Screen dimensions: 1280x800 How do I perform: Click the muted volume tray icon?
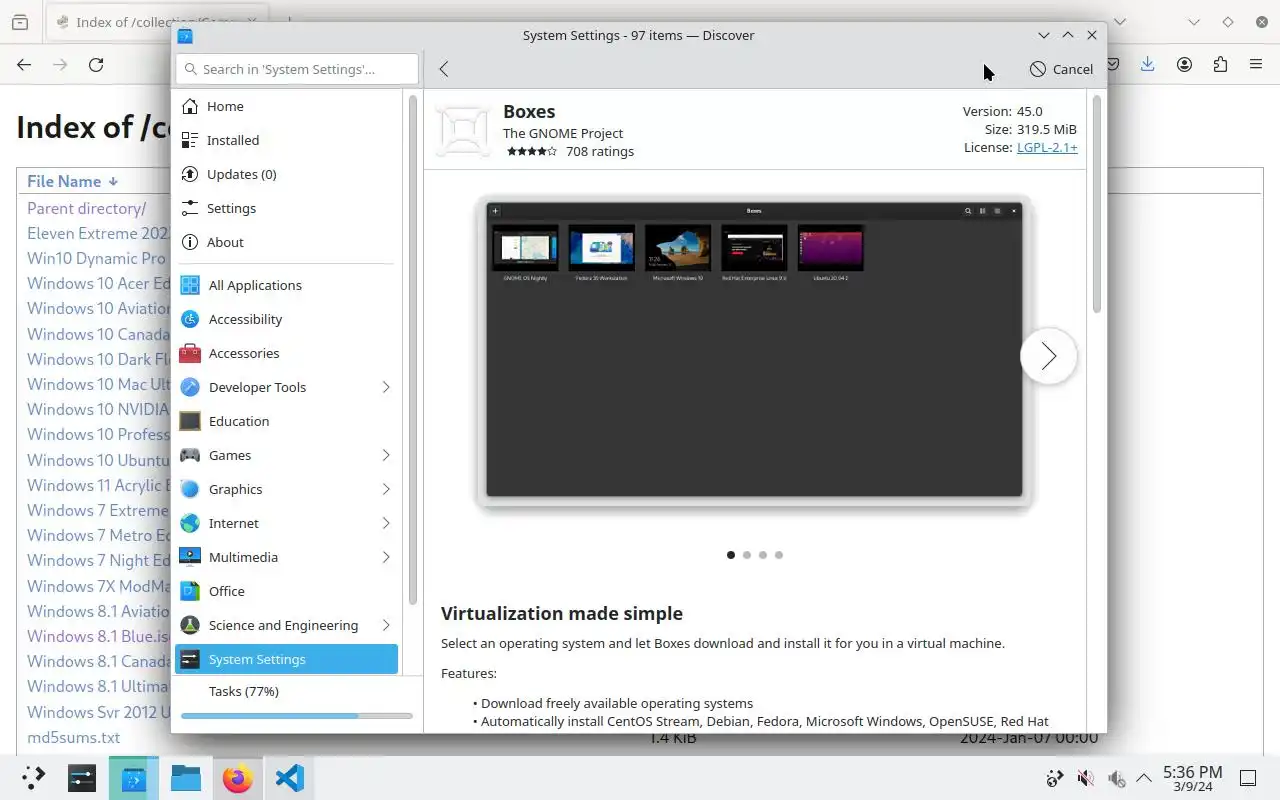[x=1085, y=778]
